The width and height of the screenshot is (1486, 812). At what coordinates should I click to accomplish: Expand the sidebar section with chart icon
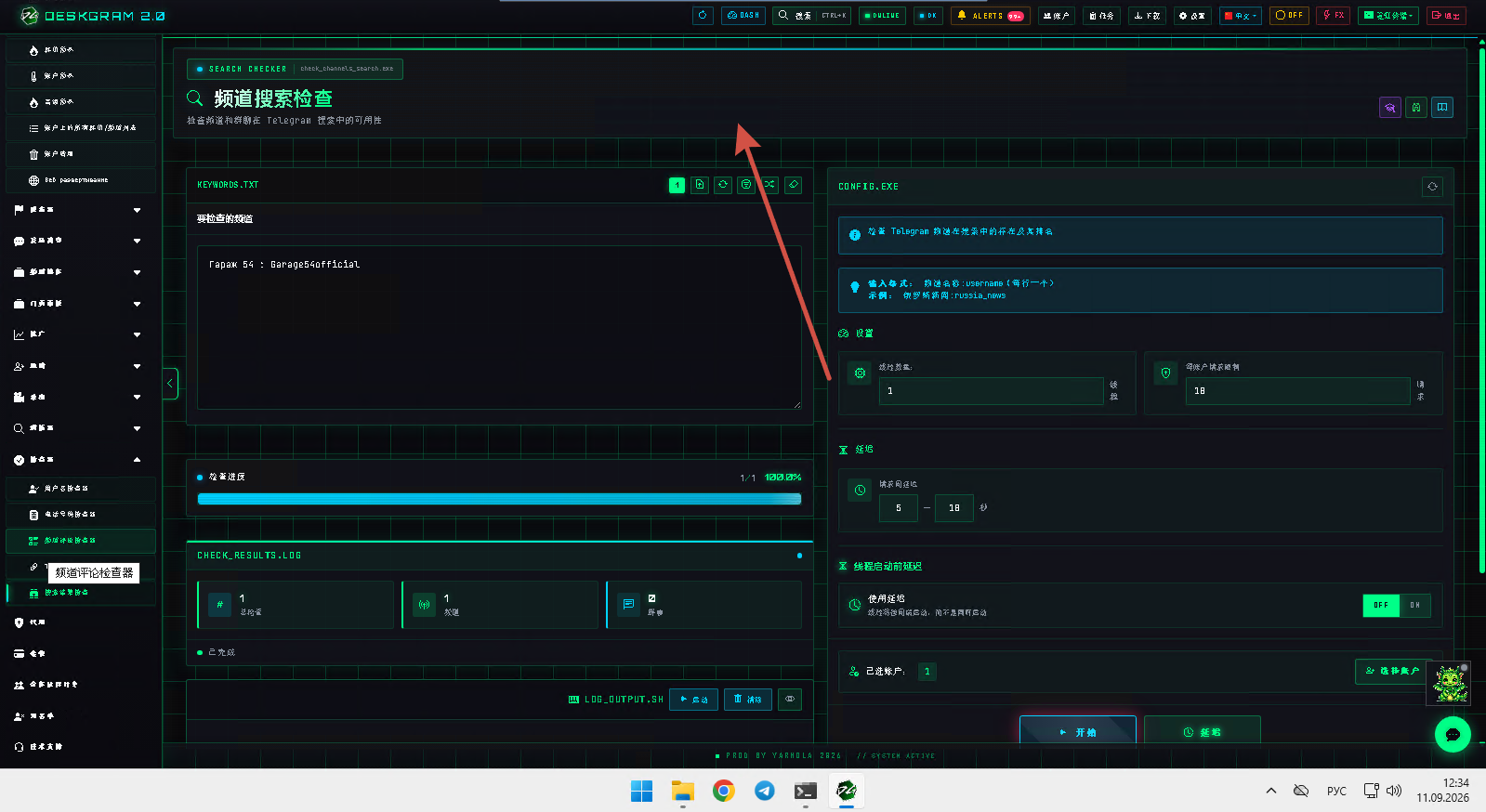point(79,334)
